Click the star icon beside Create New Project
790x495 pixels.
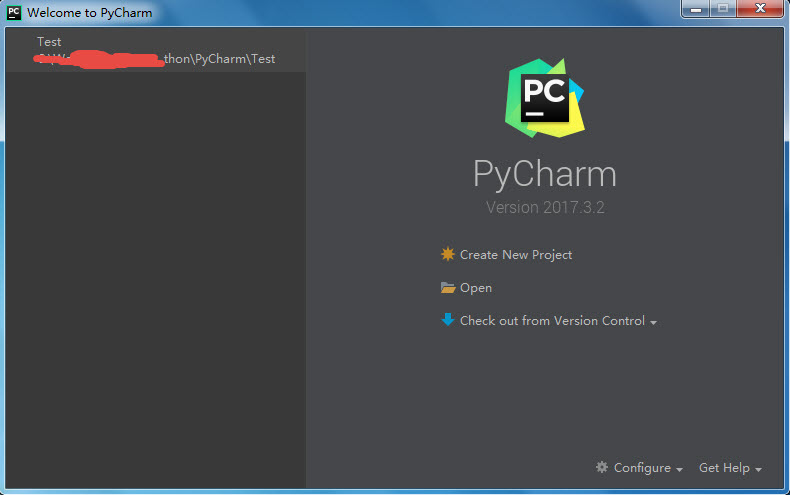coord(448,254)
